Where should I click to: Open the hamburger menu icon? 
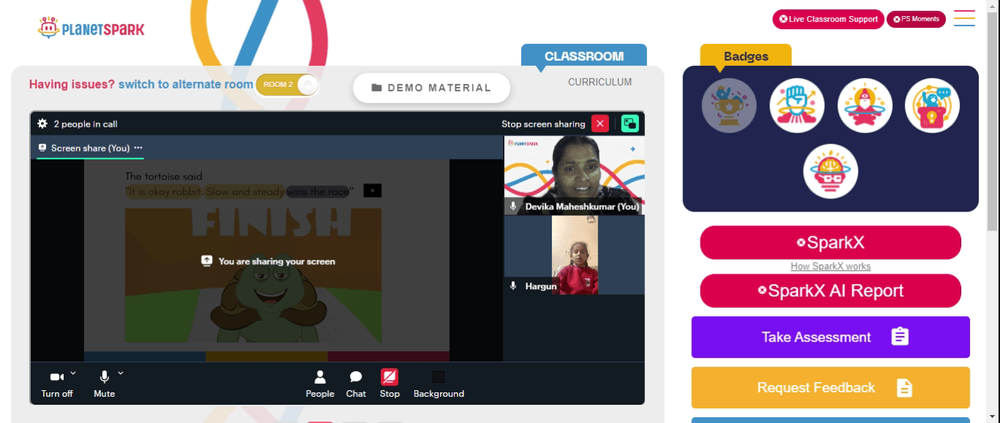[964, 18]
